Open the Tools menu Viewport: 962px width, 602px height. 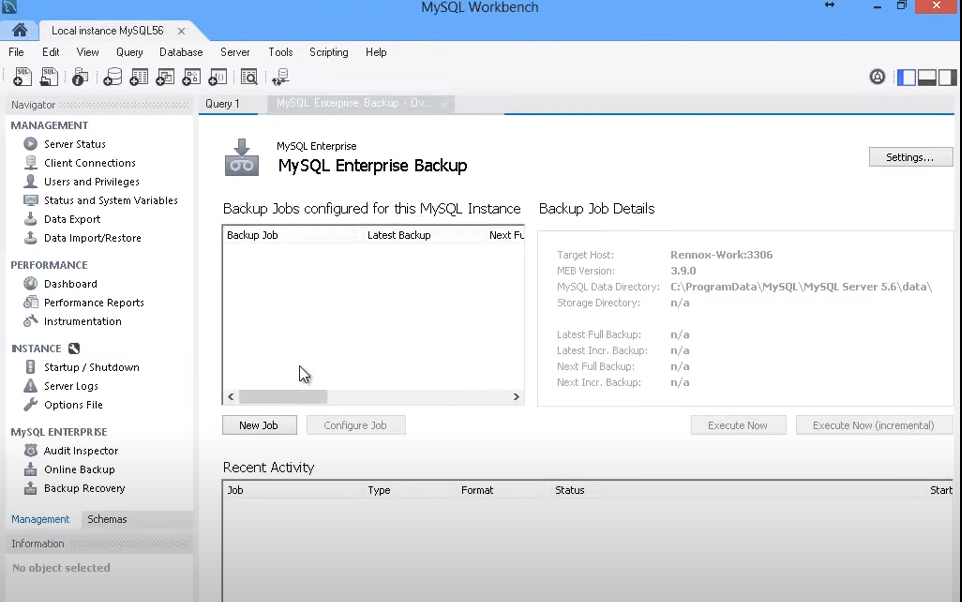(x=280, y=52)
